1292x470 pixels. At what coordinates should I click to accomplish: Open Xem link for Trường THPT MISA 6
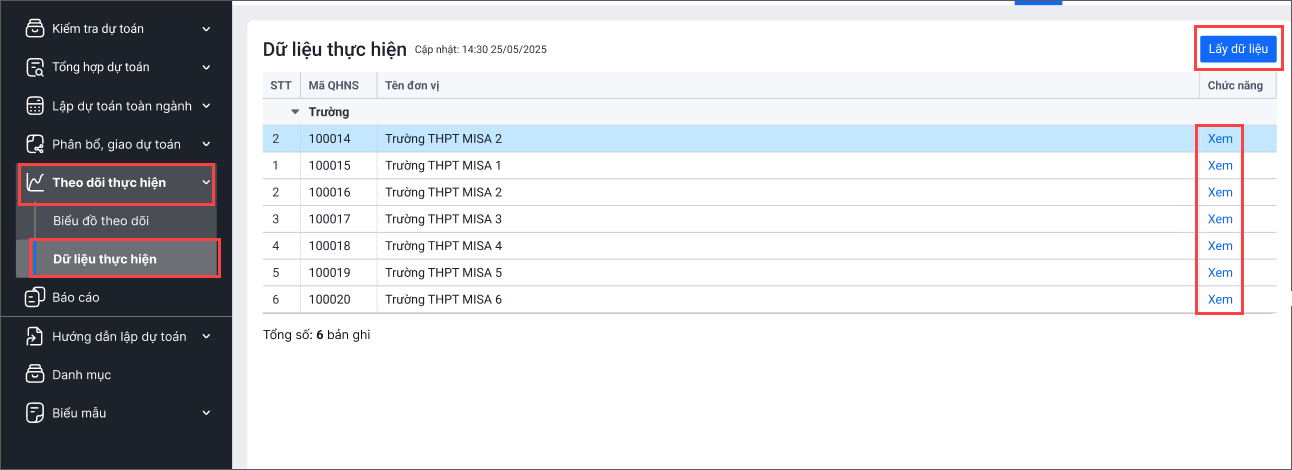[1220, 299]
